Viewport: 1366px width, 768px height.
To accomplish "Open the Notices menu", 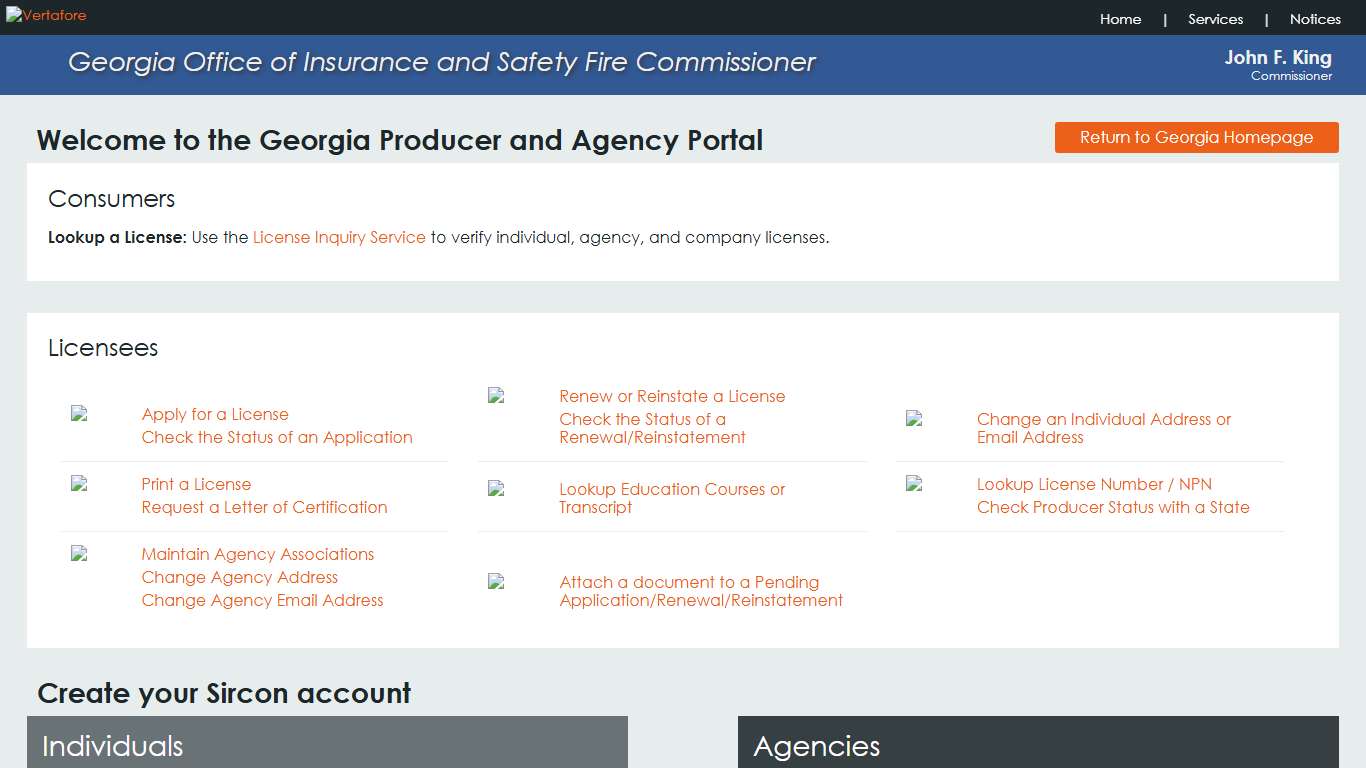I will tap(1315, 19).
